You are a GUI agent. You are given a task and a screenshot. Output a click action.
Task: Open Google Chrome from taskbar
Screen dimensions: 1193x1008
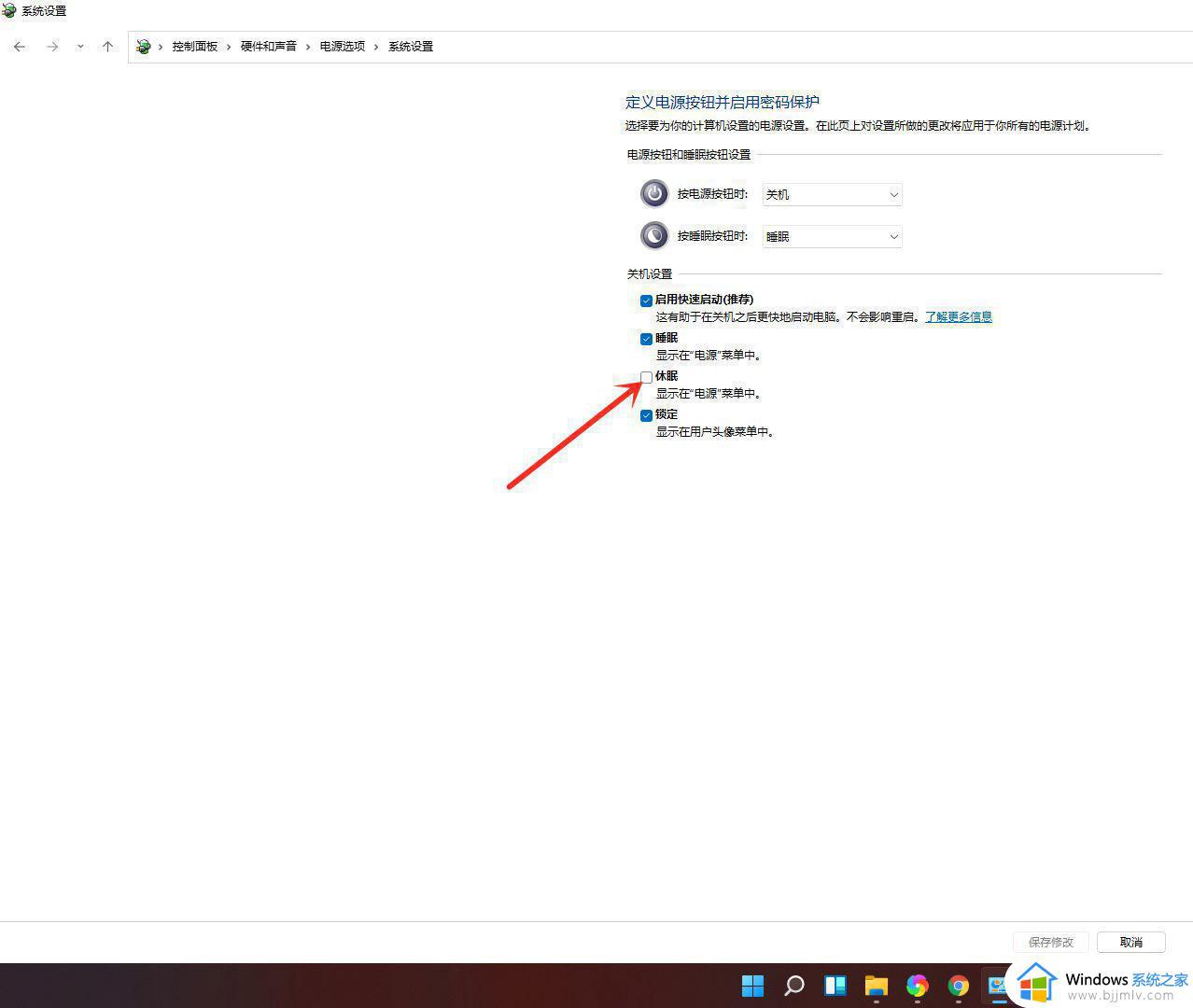click(x=958, y=986)
